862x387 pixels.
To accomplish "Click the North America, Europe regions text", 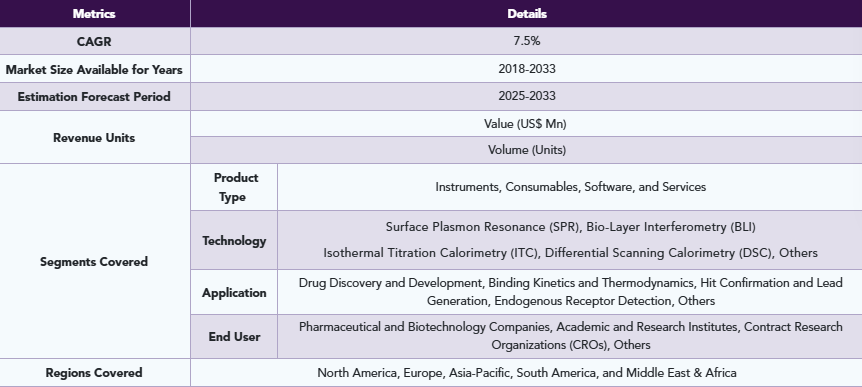I will click(527, 373).
